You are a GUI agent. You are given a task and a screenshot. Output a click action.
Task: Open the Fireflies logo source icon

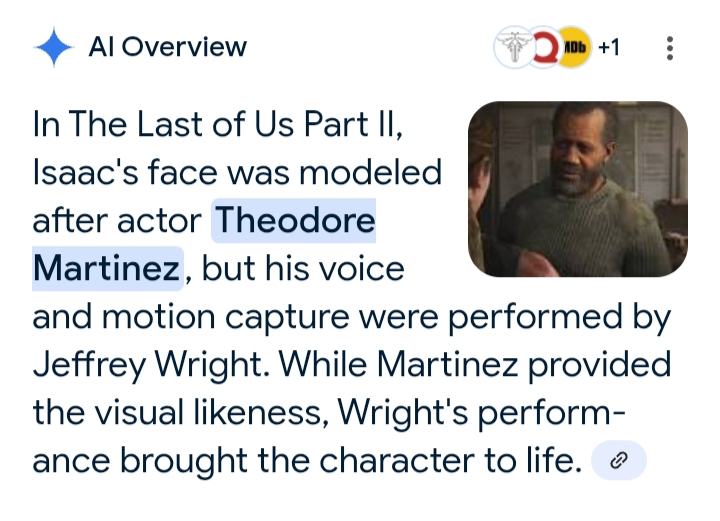coord(515,47)
